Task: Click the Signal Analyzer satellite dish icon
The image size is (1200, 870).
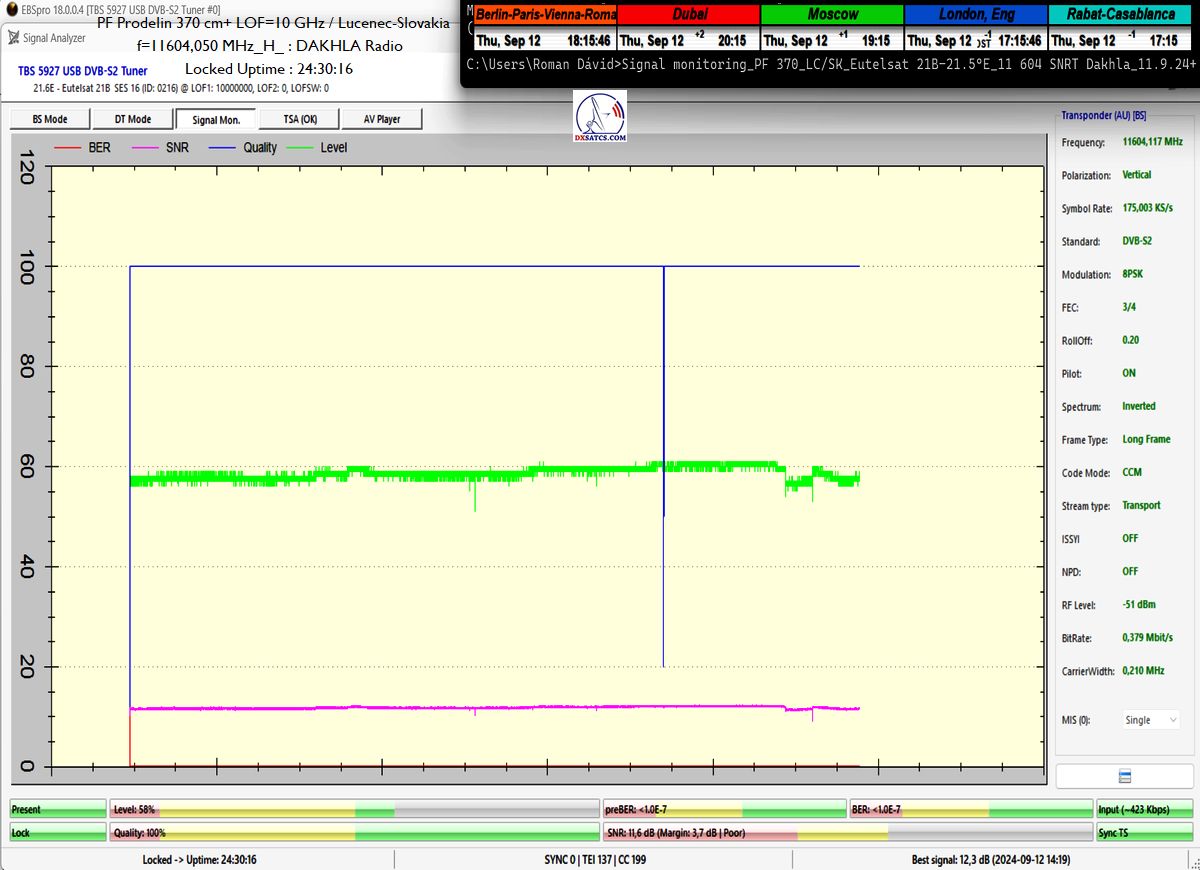Action: tap(14, 38)
